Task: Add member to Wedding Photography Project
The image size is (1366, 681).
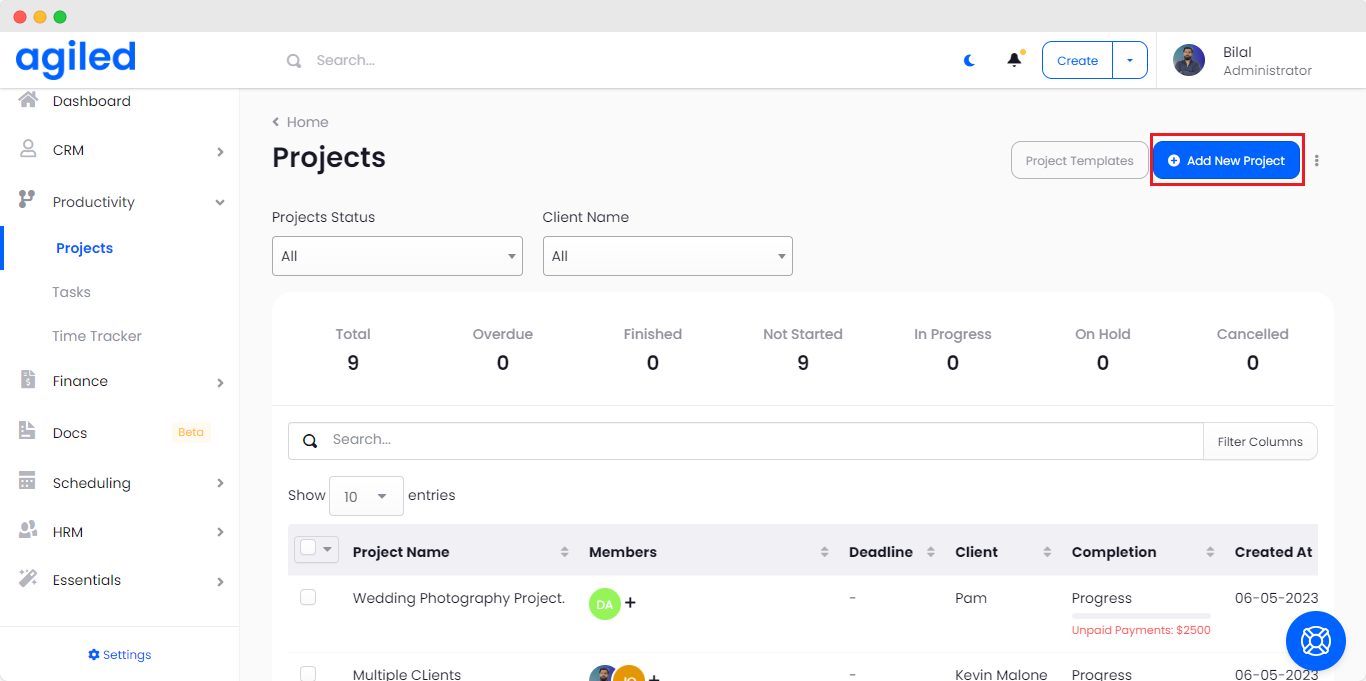Action: tap(630, 603)
